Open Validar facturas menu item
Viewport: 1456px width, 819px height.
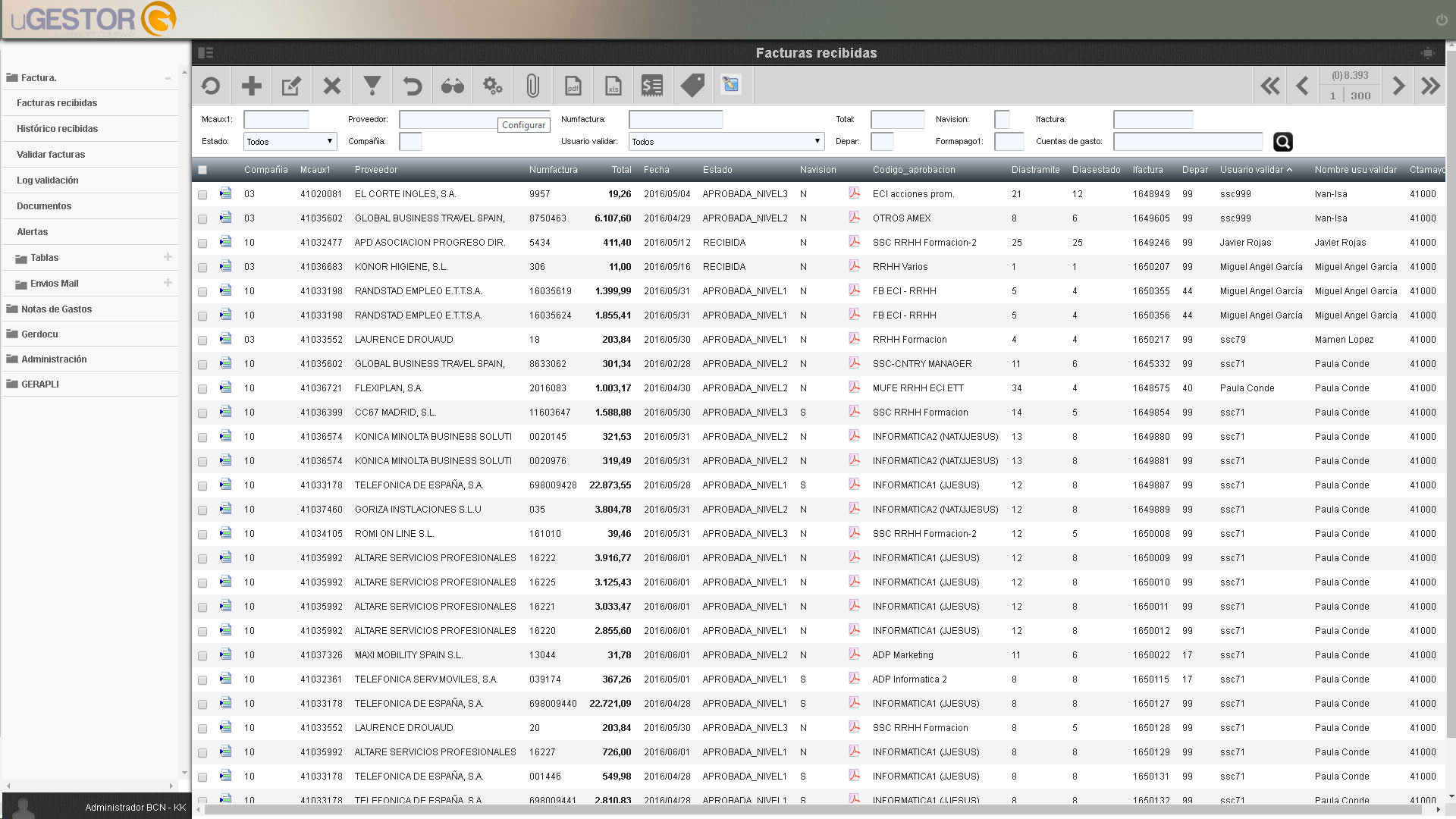click(51, 154)
